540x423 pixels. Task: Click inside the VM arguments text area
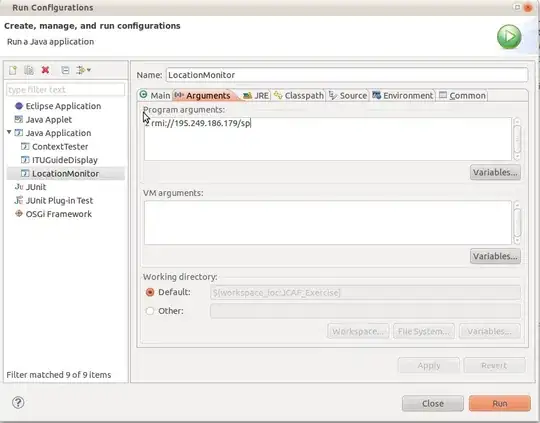coord(328,223)
